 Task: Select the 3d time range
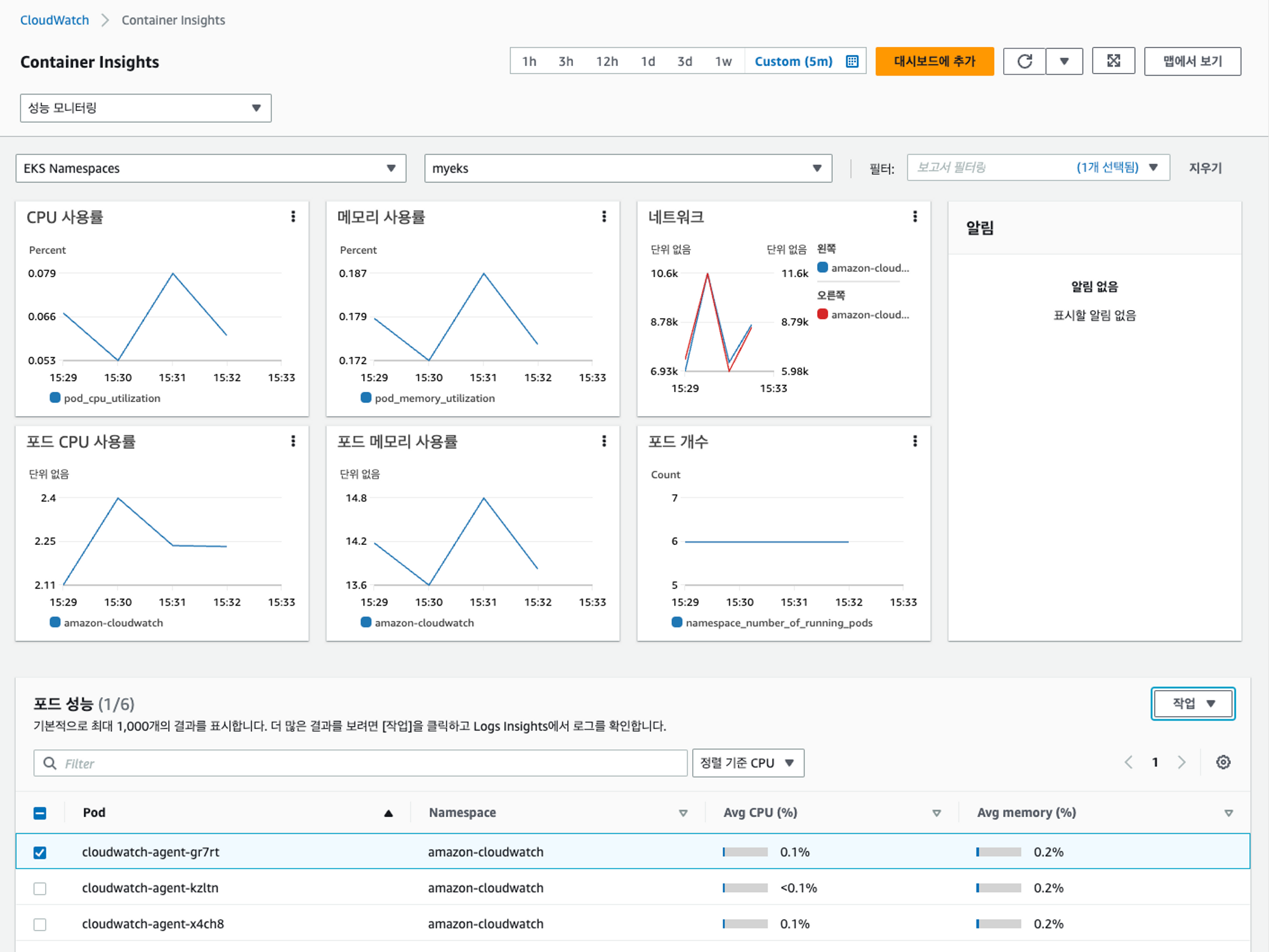(685, 62)
